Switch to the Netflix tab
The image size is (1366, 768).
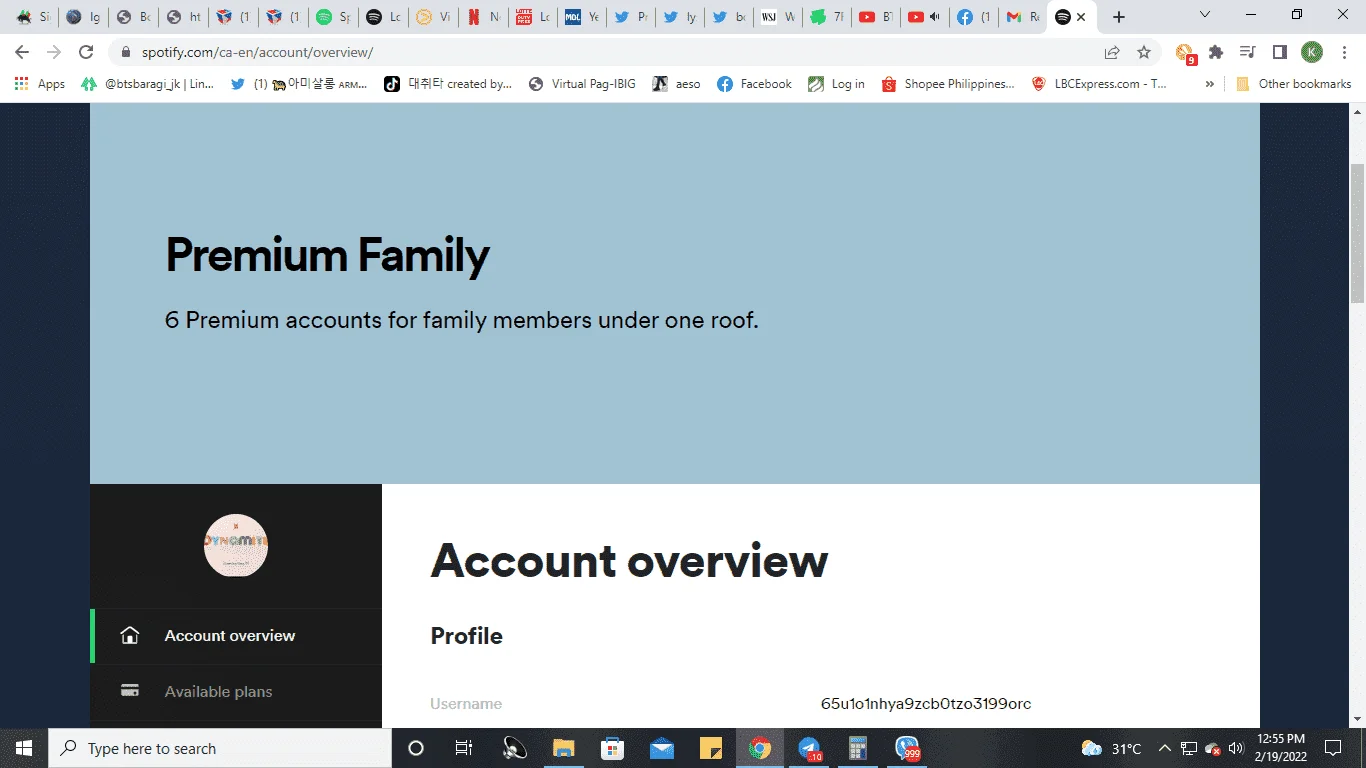tap(484, 17)
